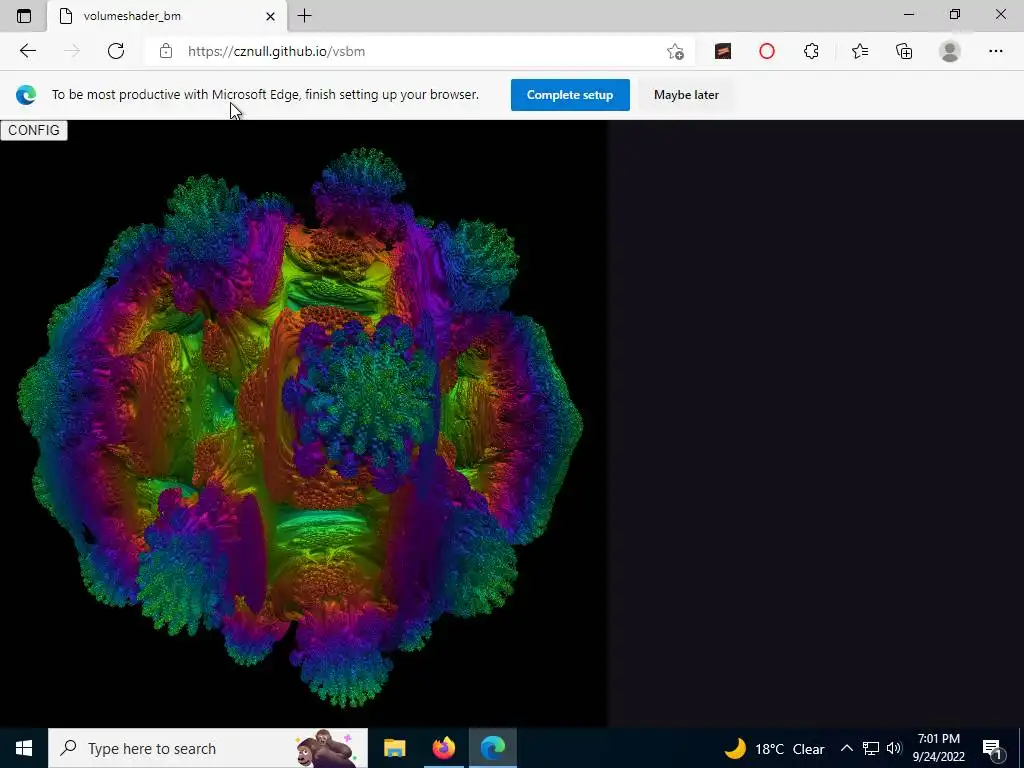
Task: Click the Type here to search box
Action: click(x=208, y=748)
